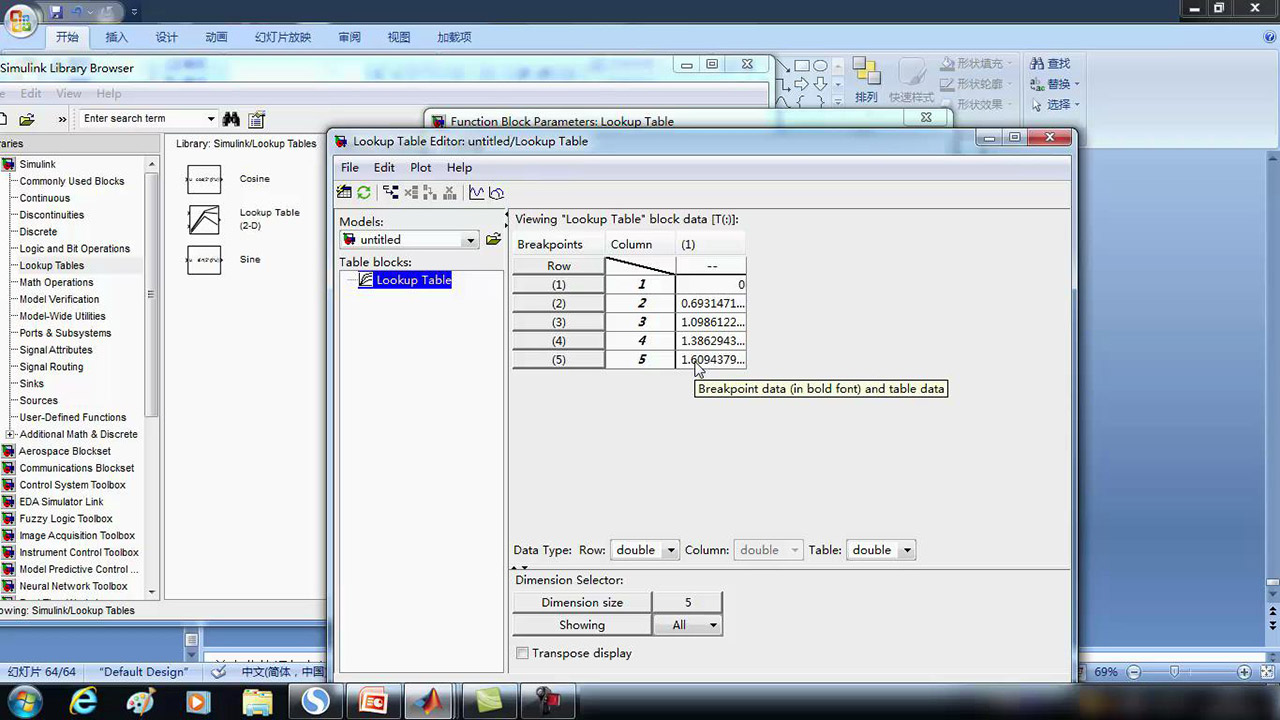Click the Library Browser tree scrollbar down arrow
Viewport: 1280px width, 720px height.
coord(152,592)
